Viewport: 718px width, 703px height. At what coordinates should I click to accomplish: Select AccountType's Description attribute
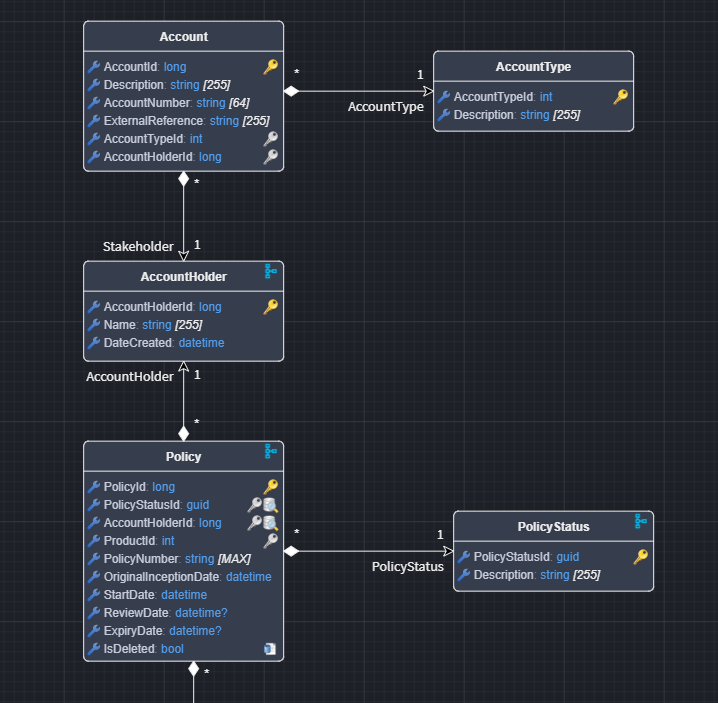(517, 114)
